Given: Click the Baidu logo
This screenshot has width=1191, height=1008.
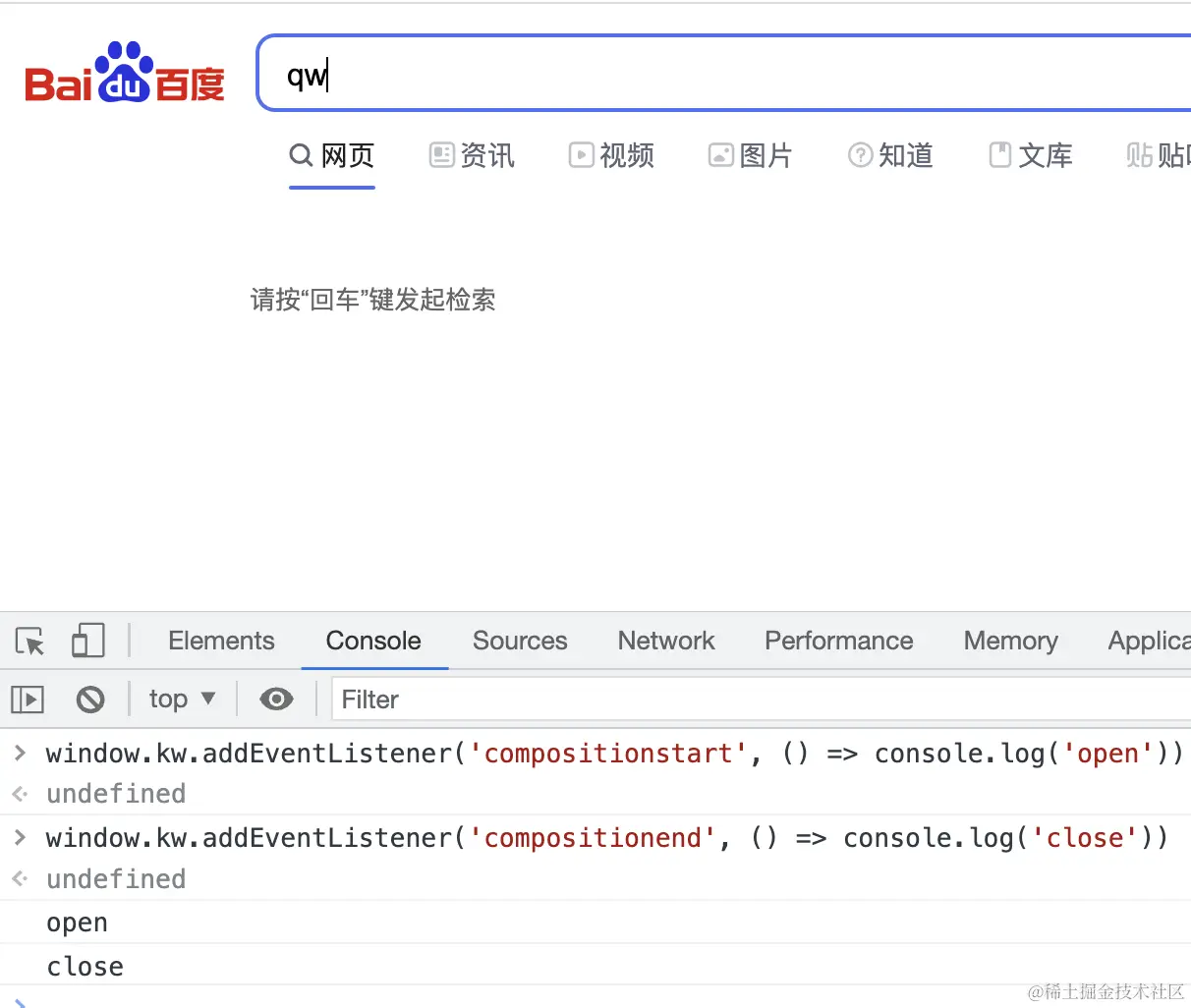Looking at the screenshot, I should click(125, 73).
